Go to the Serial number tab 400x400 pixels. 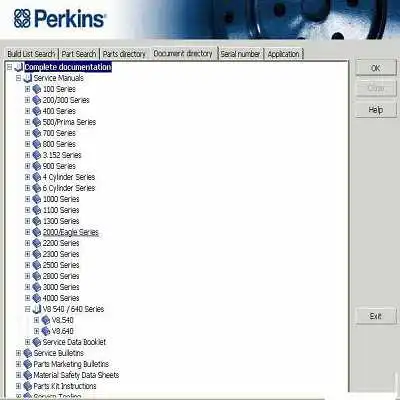pyautogui.click(x=240, y=54)
